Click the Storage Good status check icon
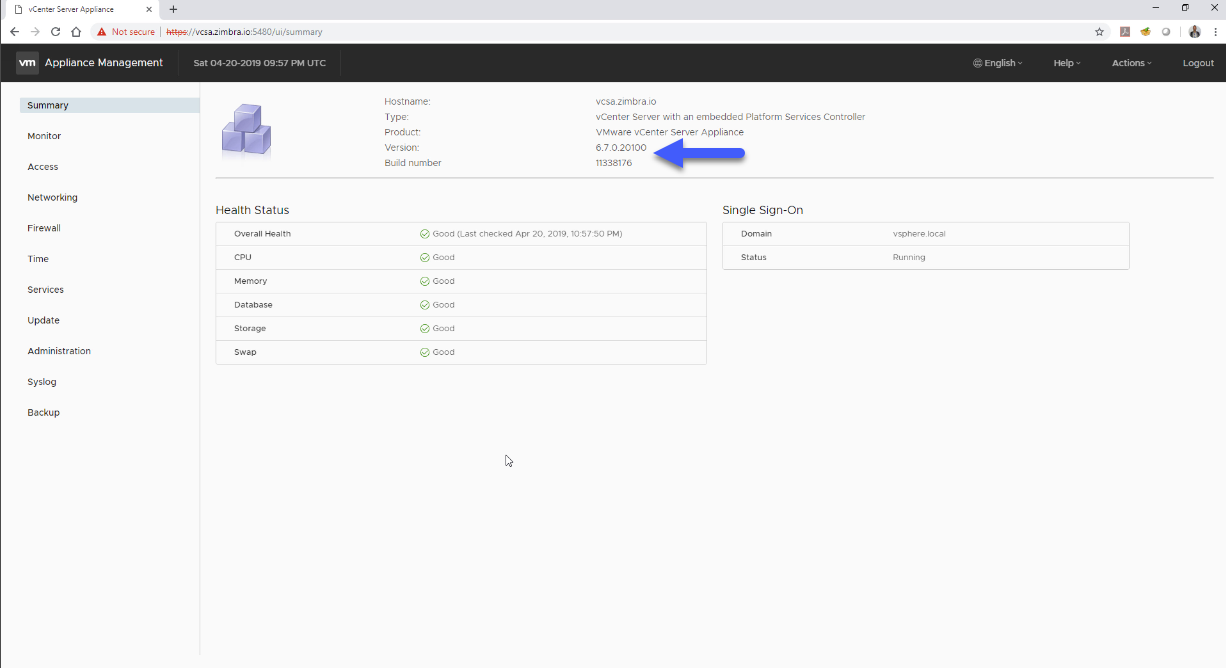The height and width of the screenshot is (668, 1226). 425,328
